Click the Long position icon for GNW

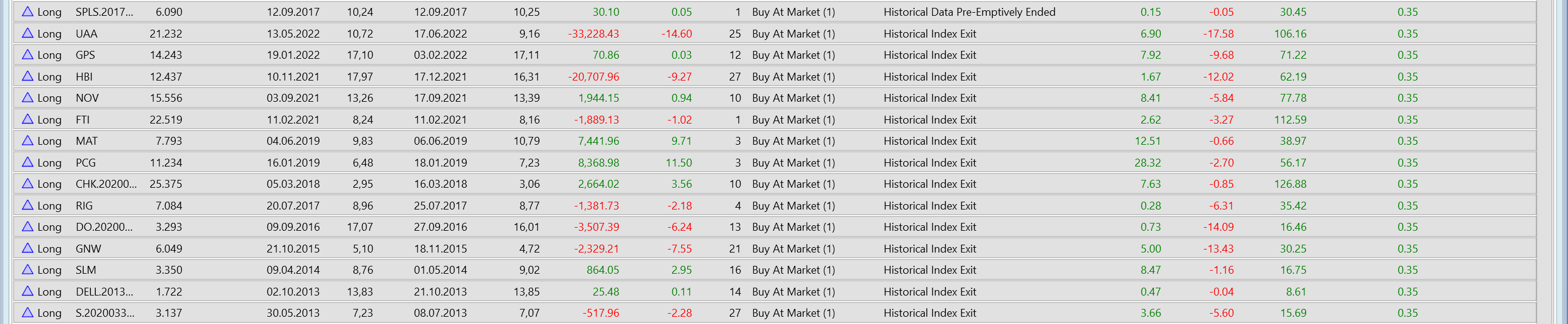(x=27, y=248)
